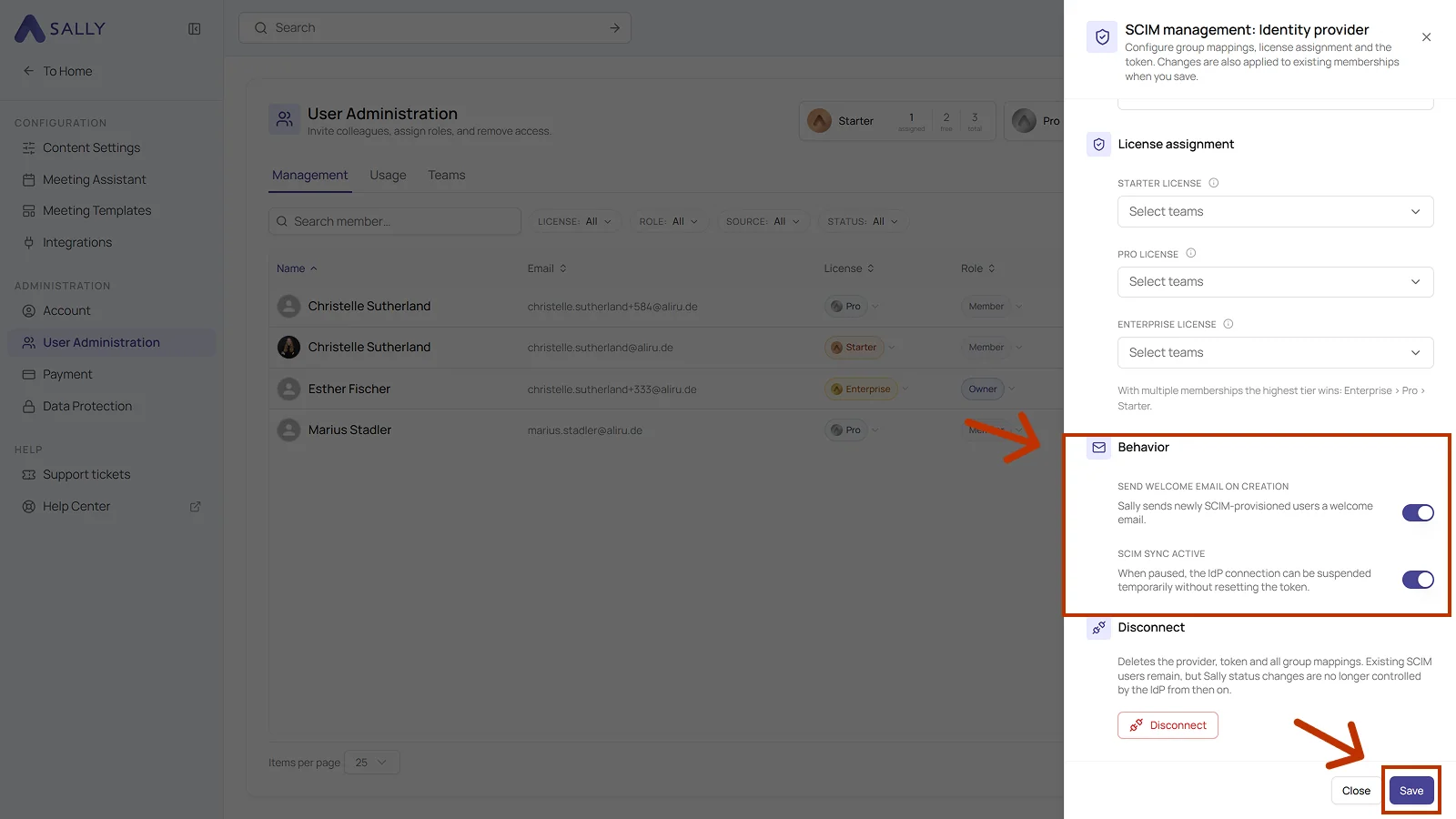The image size is (1456, 819).
Task: Collapse the sidebar panel icon
Action: point(195,29)
